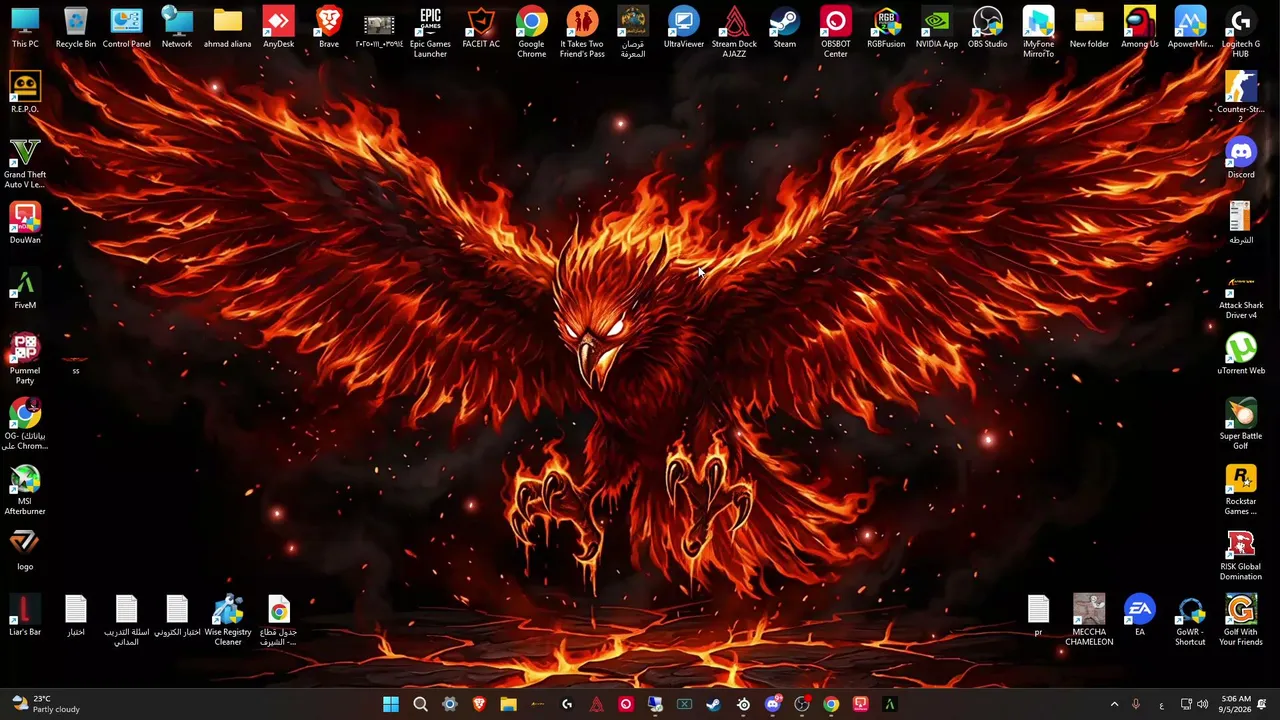Select the FACEIT AC shortcut
The image size is (1280, 720).
481,28
